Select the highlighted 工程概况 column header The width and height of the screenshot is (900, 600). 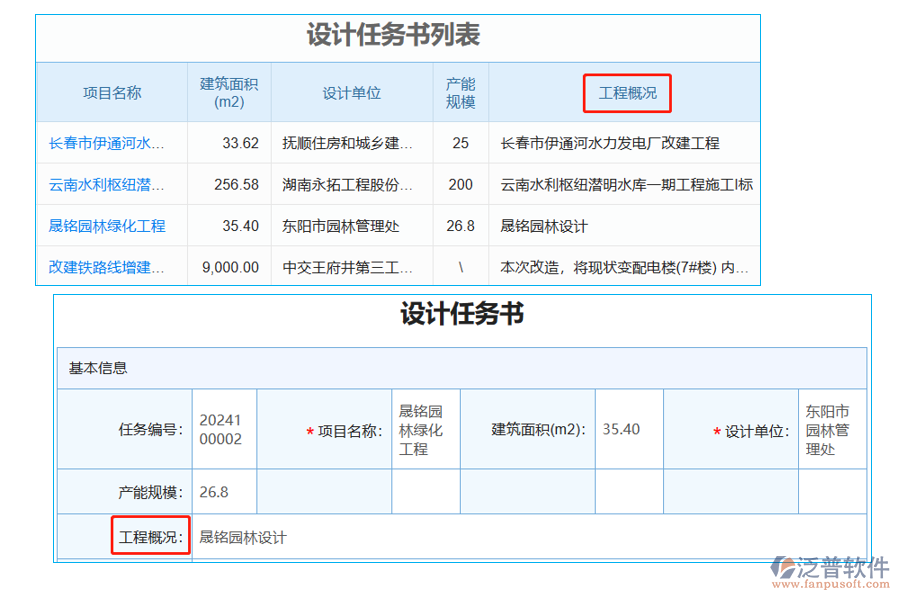tap(627, 92)
